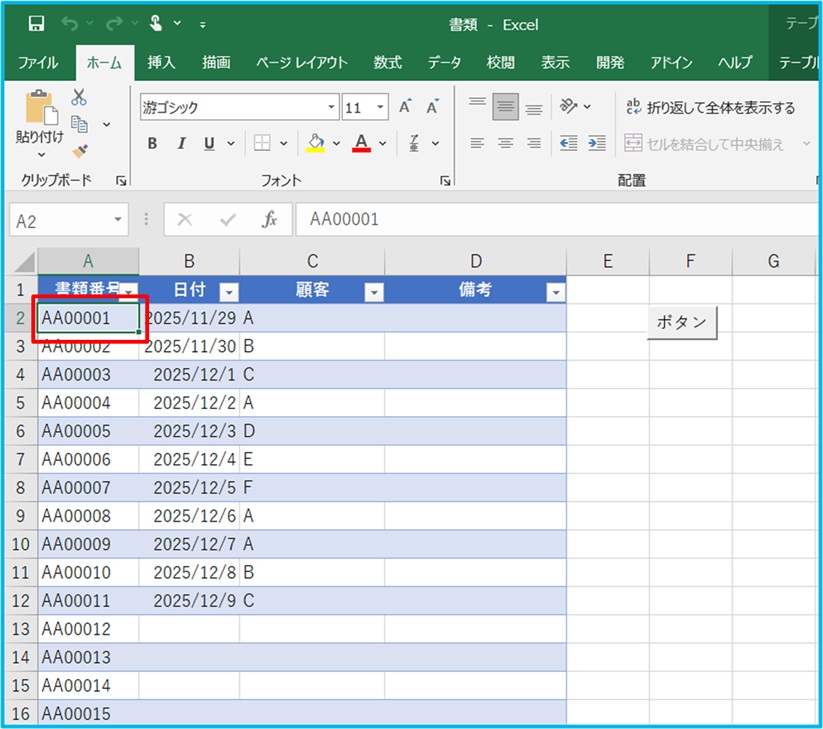
Task: Click the Increase Indent icon
Action: pyautogui.click(x=597, y=143)
